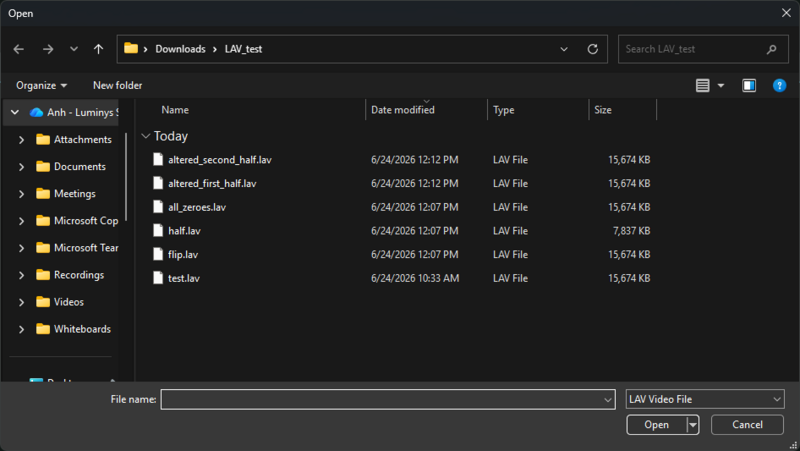Collapse the Today group
Screen dimensions: 800x451
coord(145,136)
